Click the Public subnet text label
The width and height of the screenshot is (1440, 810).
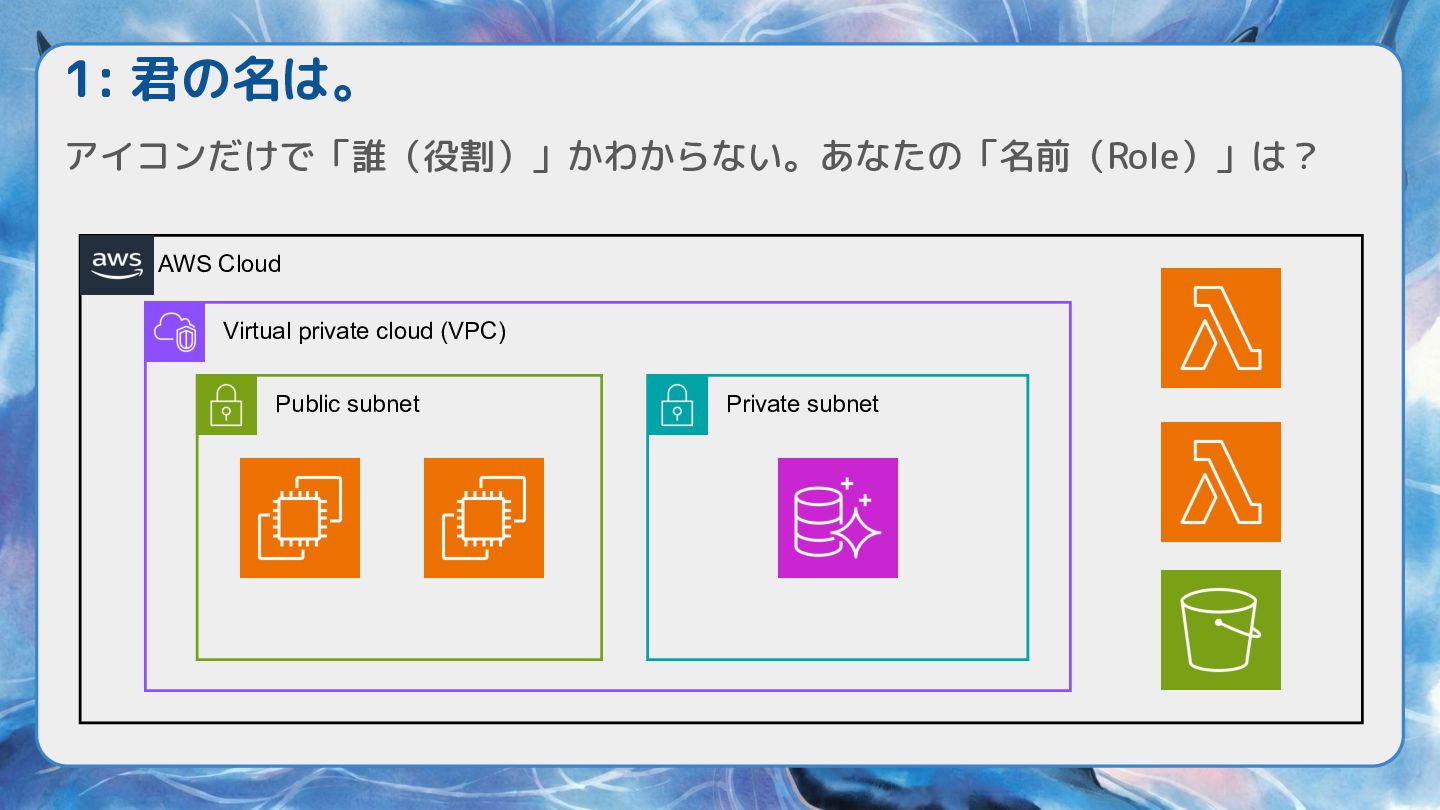pos(346,404)
